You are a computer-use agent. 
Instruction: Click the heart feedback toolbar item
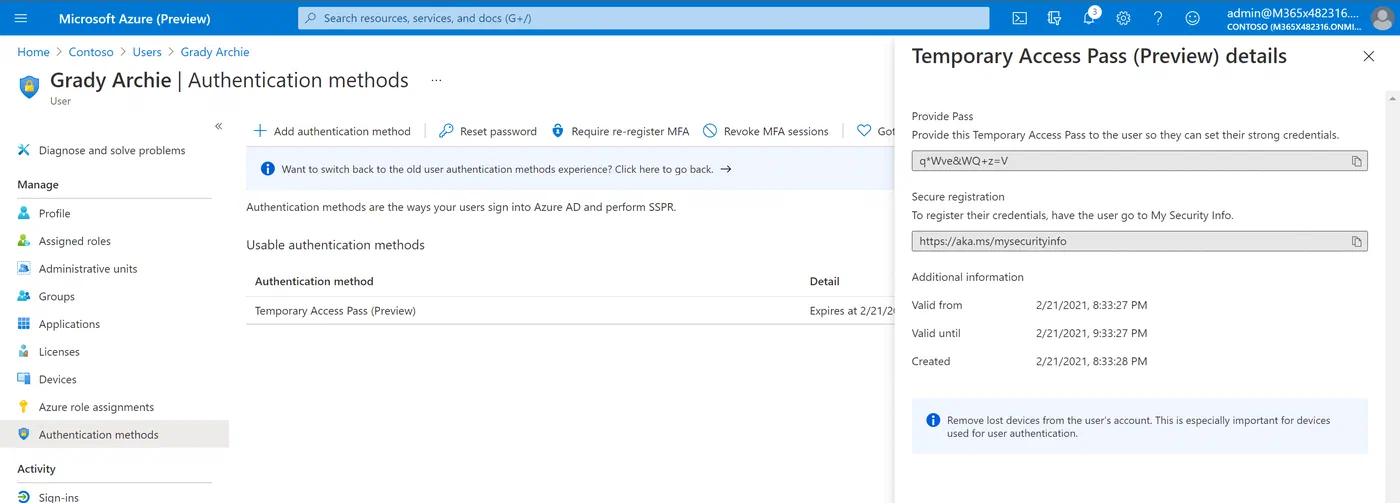tap(875, 131)
